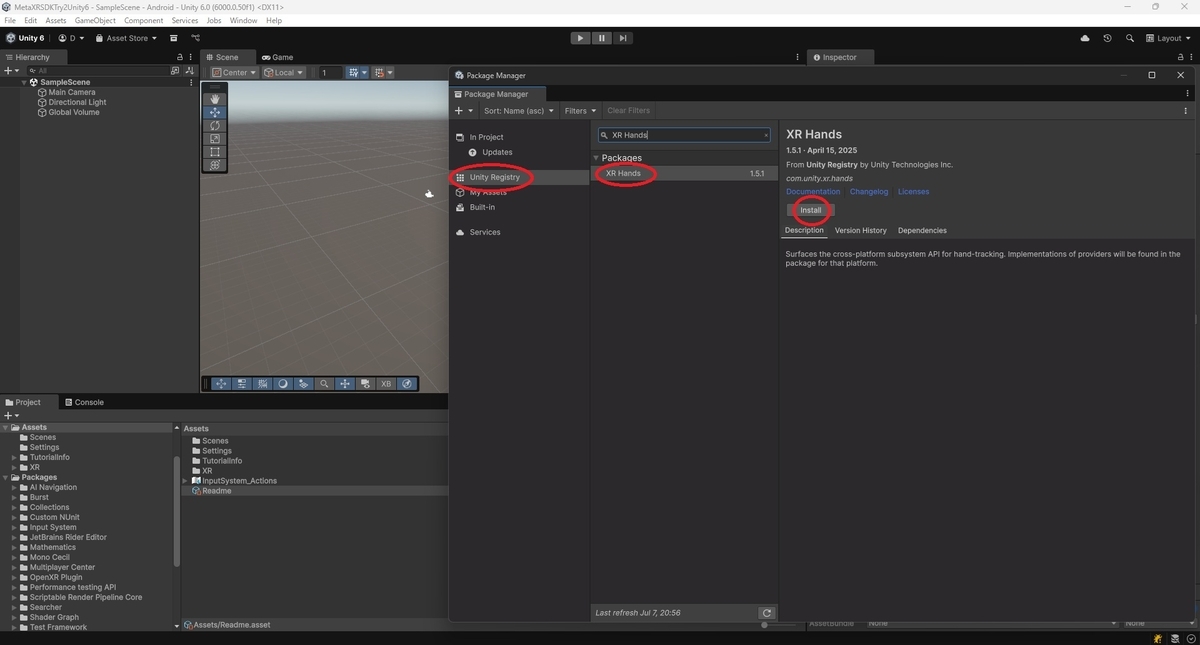This screenshot has height=645, width=1200.
Task: Click the Install button for XR Hands
Action: coord(809,210)
